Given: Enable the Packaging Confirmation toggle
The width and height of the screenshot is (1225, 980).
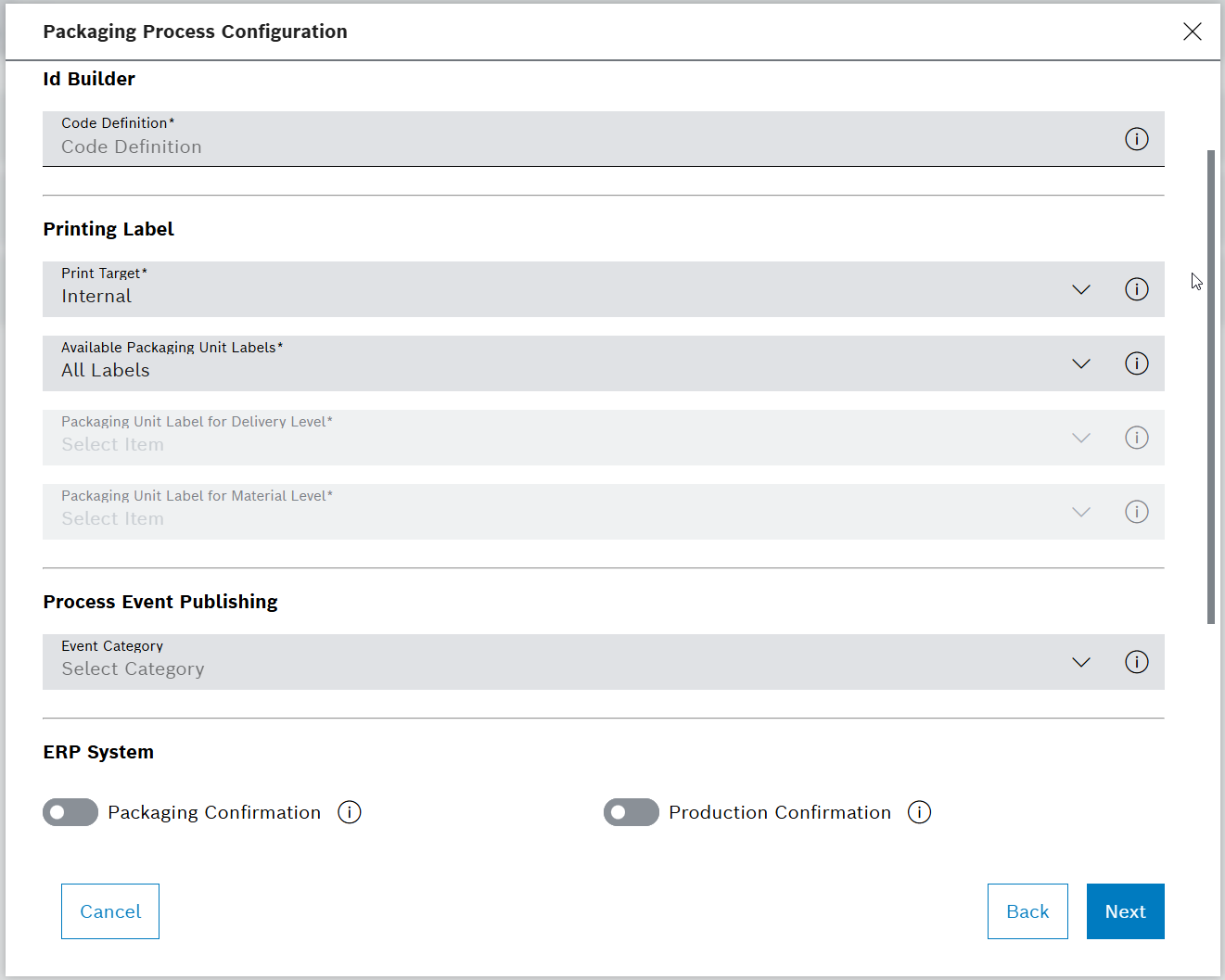Looking at the screenshot, I should 70,812.
